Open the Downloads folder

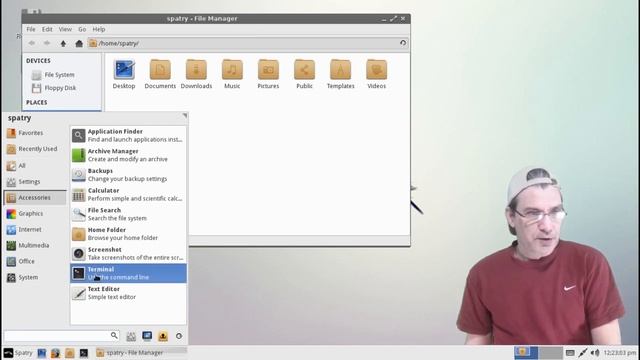point(196,74)
